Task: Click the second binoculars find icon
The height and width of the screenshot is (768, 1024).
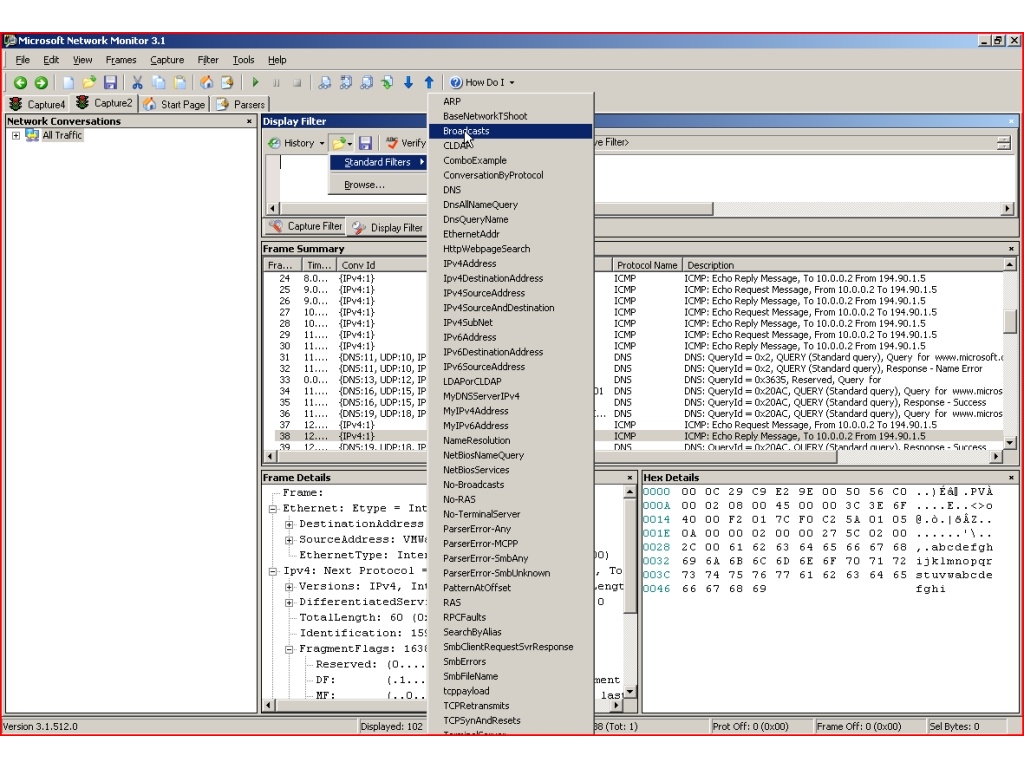Action: click(x=345, y=82)
